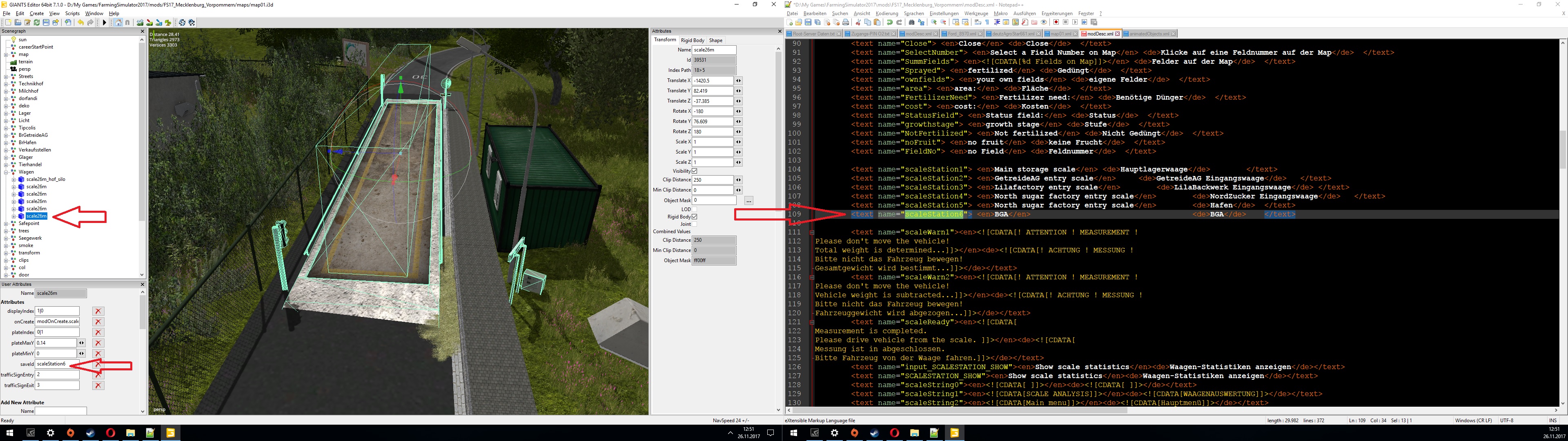Expand the Streets tree node
This screenshot has height=441, width=1568.
coord(6,77)
